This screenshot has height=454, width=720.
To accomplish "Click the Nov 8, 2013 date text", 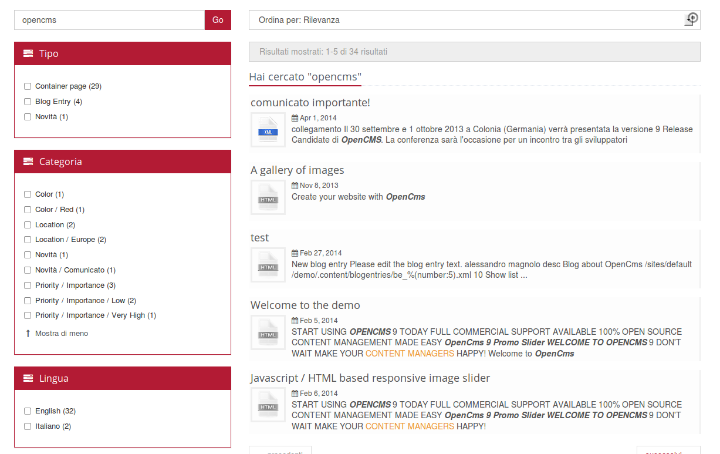I will pyautogui.click(x=319, y=185).
